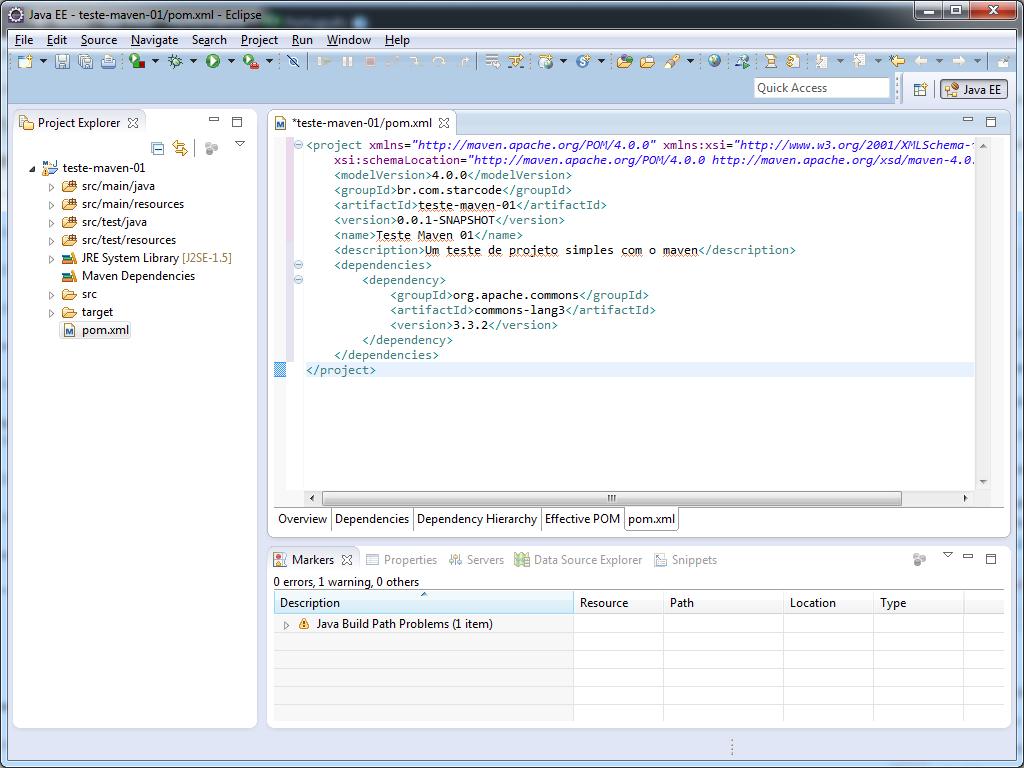This screenshot has height=768, width=1024.
Task: Click the New Dynamic Web Project icon
Action: (x=545, y=61)
